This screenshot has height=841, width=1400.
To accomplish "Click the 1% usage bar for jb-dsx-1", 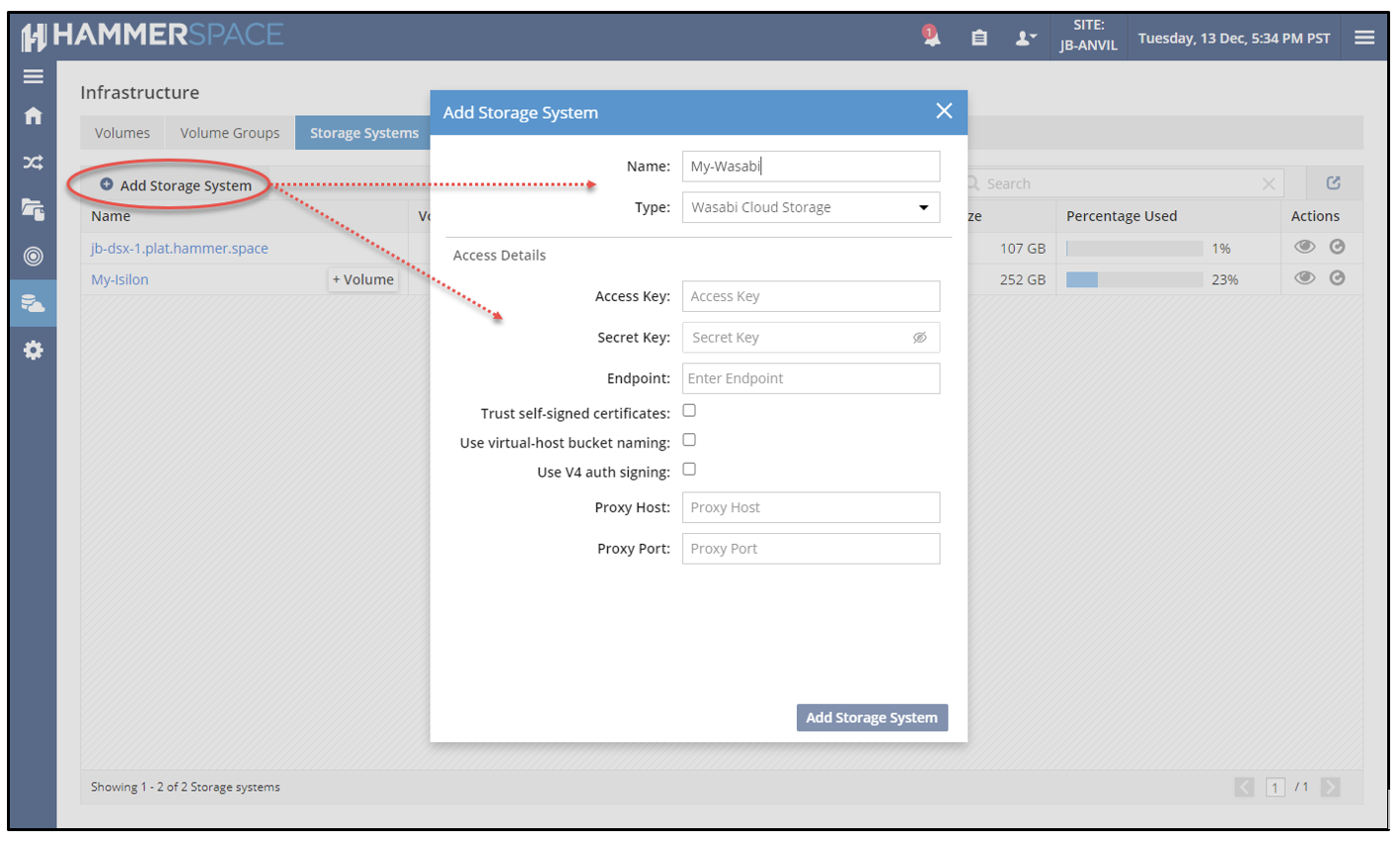I will pyautogui.click(x=1134, y=249).
